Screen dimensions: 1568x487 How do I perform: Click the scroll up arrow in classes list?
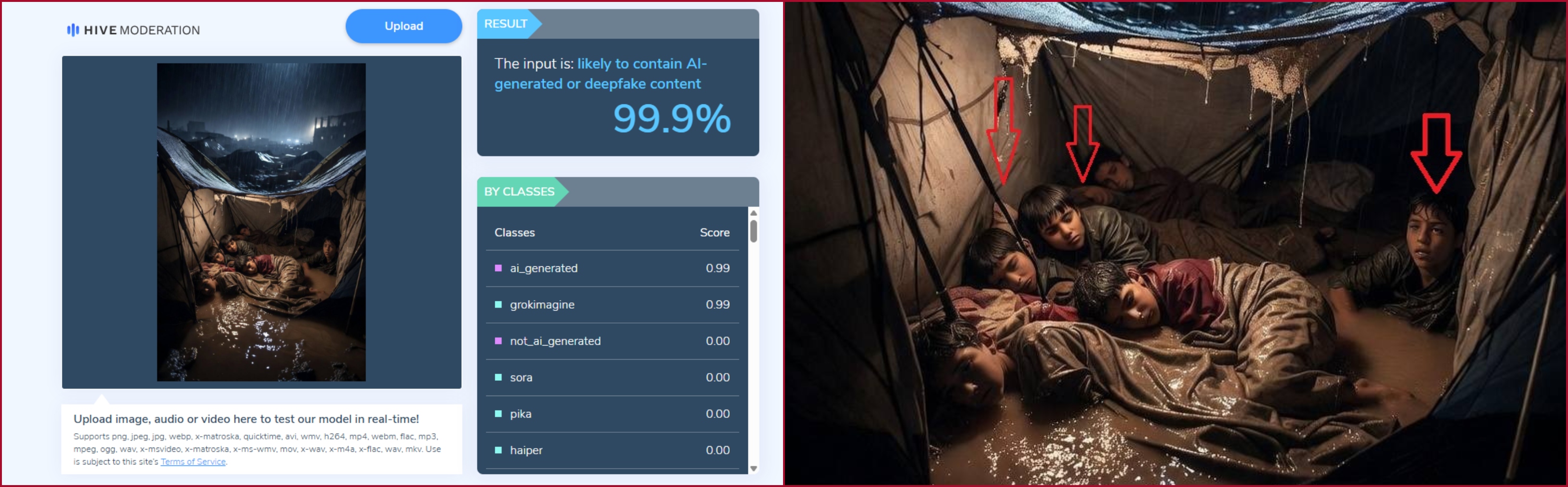point(754,213)
